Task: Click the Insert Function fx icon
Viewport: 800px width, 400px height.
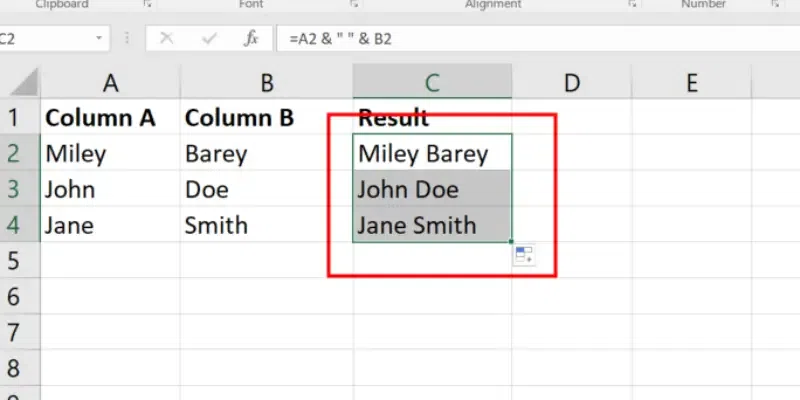Action: (253, 39)
